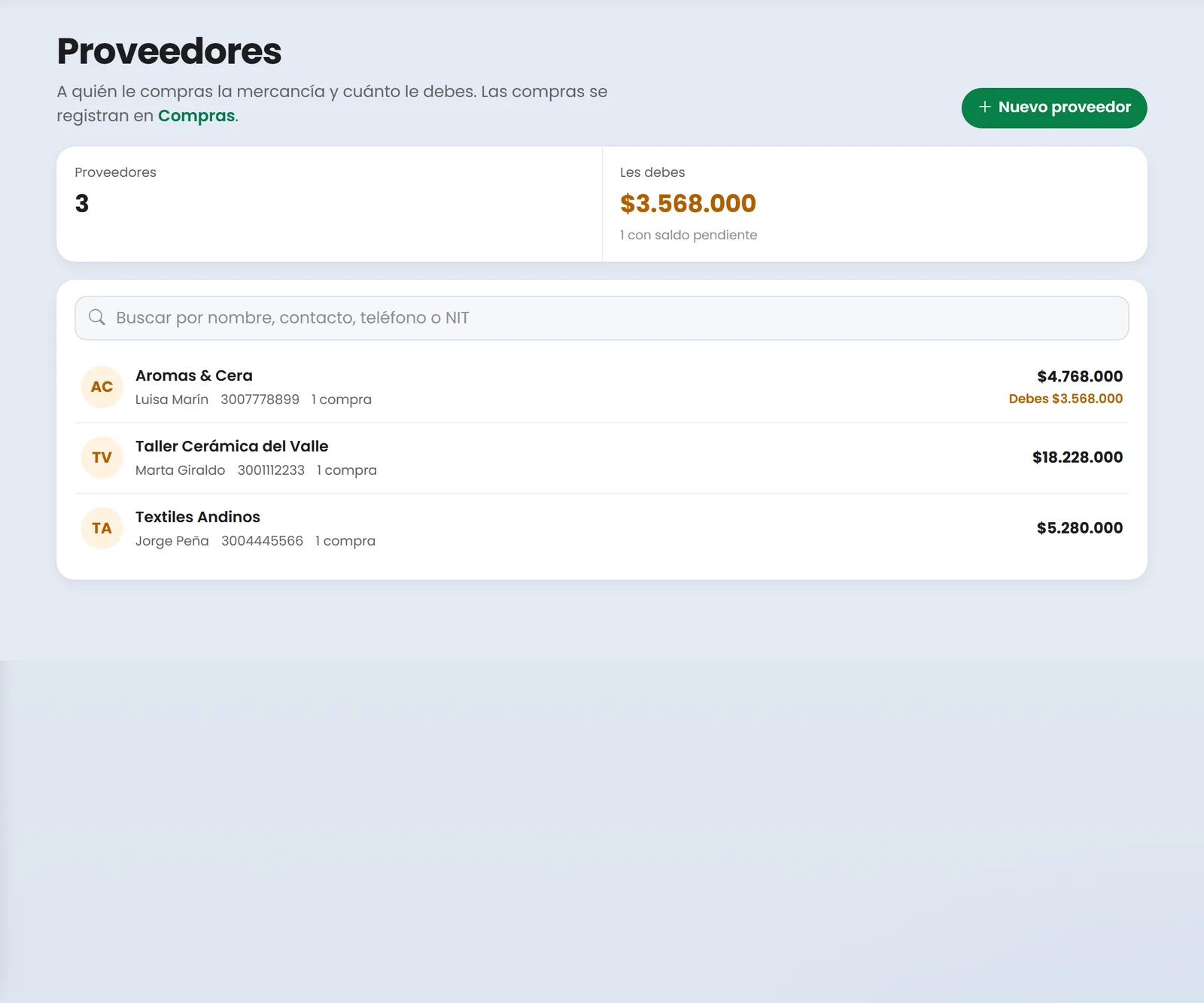
Task: Click the 1 con saldo pendiente note
Action: [x=689, y=236]
